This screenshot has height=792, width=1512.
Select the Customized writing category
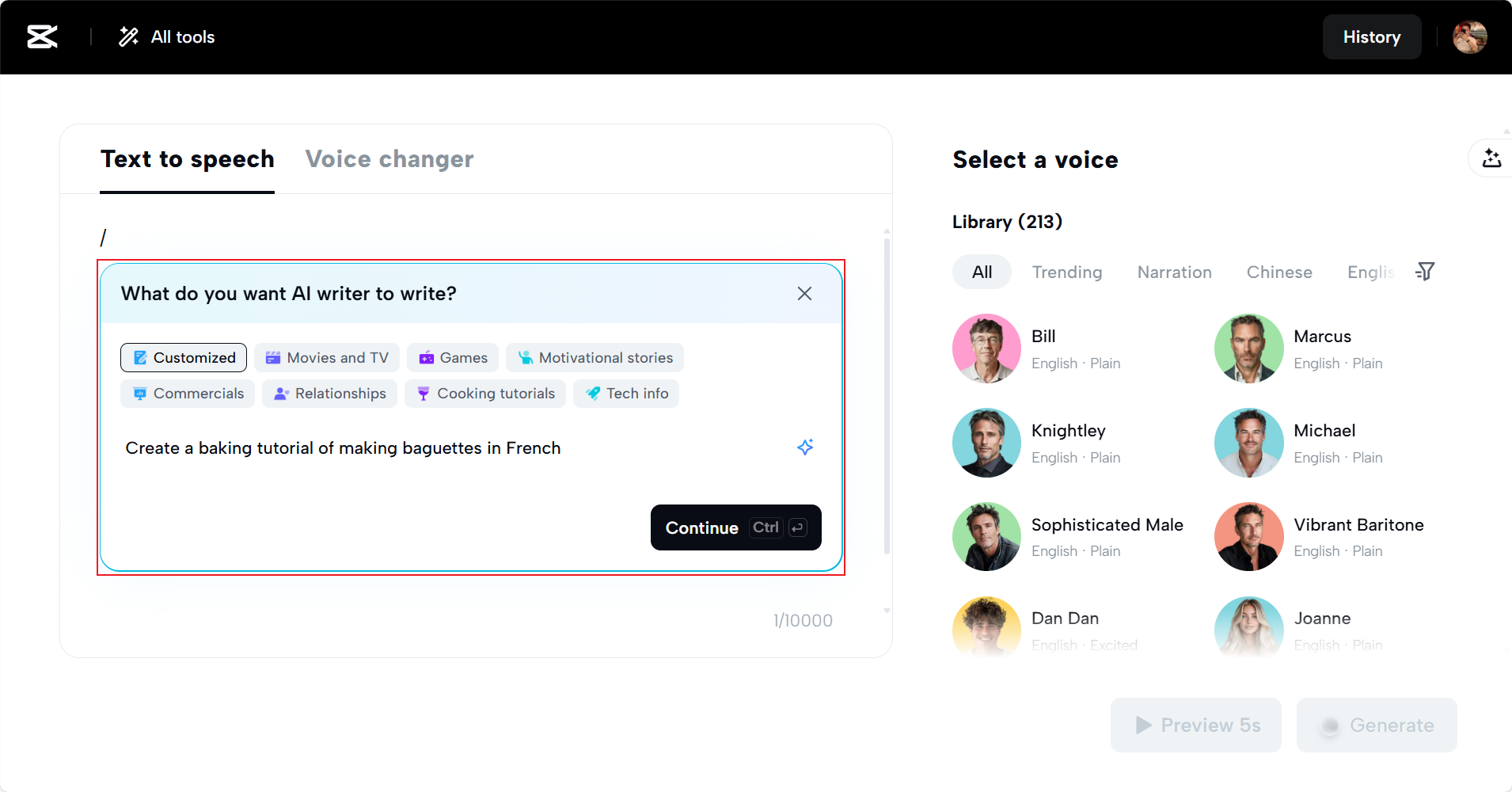pyautogui.click(x=184, y=358)
